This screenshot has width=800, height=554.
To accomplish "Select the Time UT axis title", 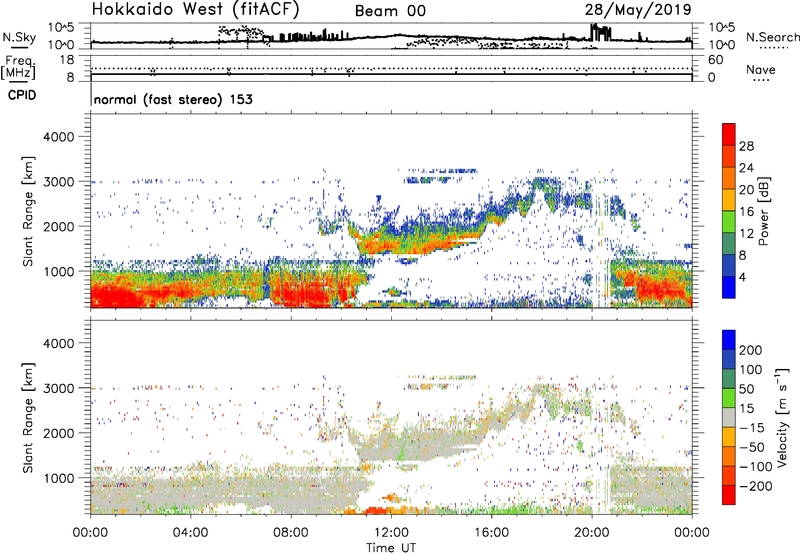I will point(391,547).
